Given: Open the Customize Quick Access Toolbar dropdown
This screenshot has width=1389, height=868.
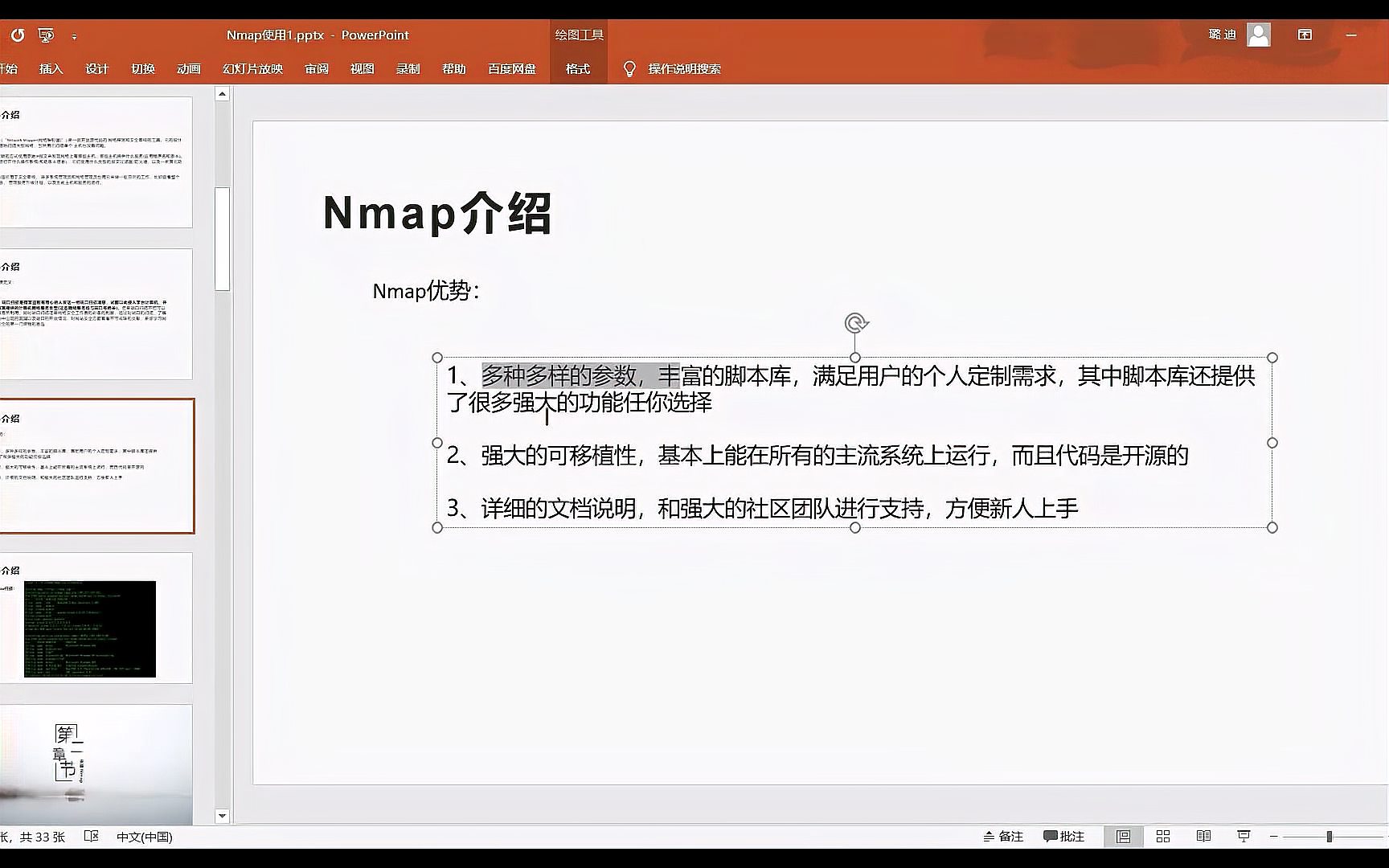Looking at the screenshot, I should [75, 36].
